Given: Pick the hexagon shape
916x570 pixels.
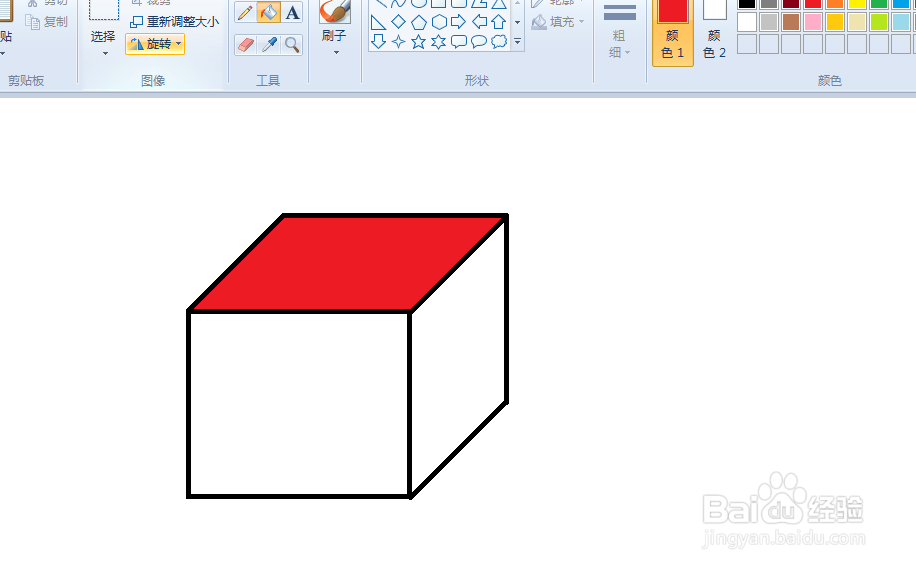Looking at the screenshot, I should tap(439, 23).
